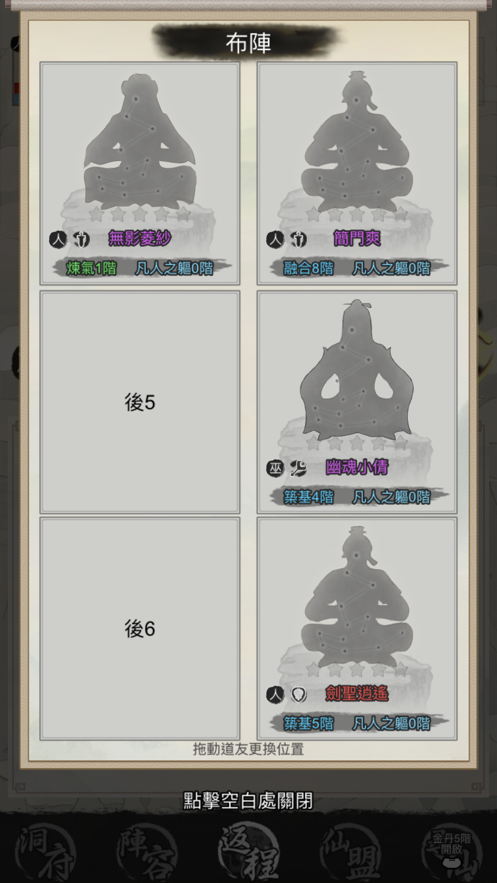The image size is (497, 883).
Task: Select the 無影菱紗 character silhouette
Action: tap(140, 141)
